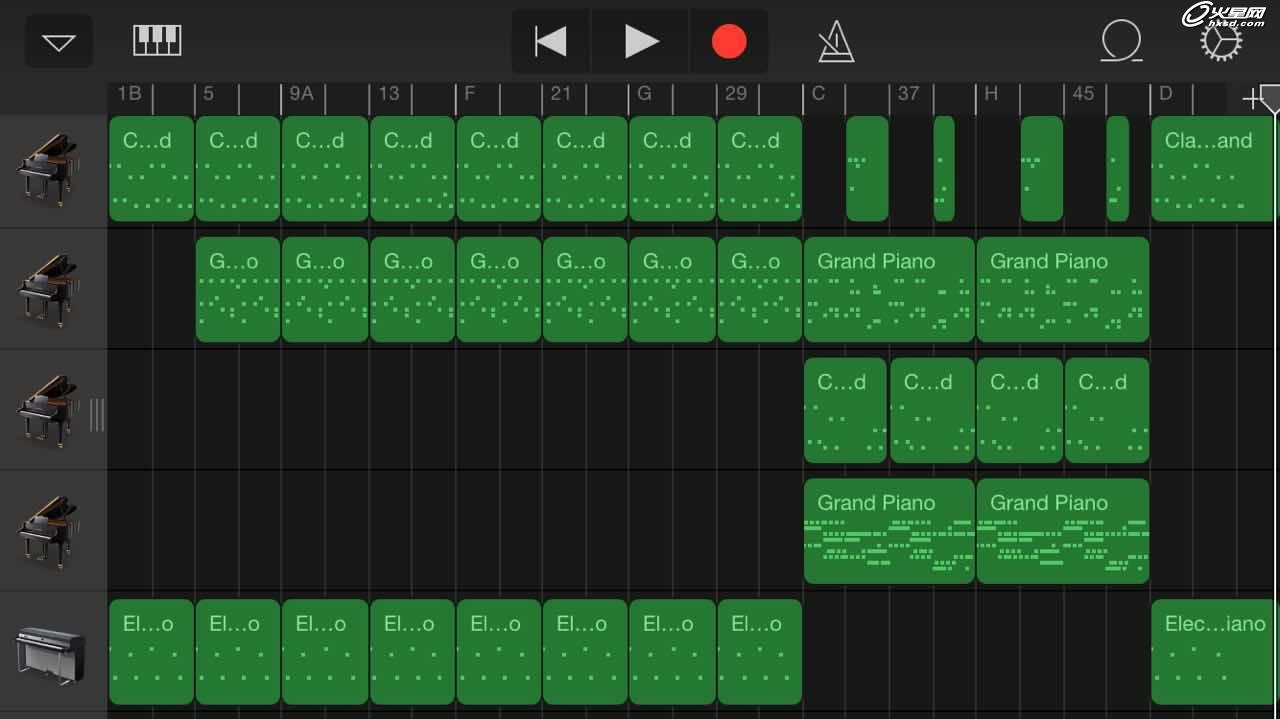1280x719 pixels.
Task: Select the fourth grand piano track icon
Action: [48, 531]
